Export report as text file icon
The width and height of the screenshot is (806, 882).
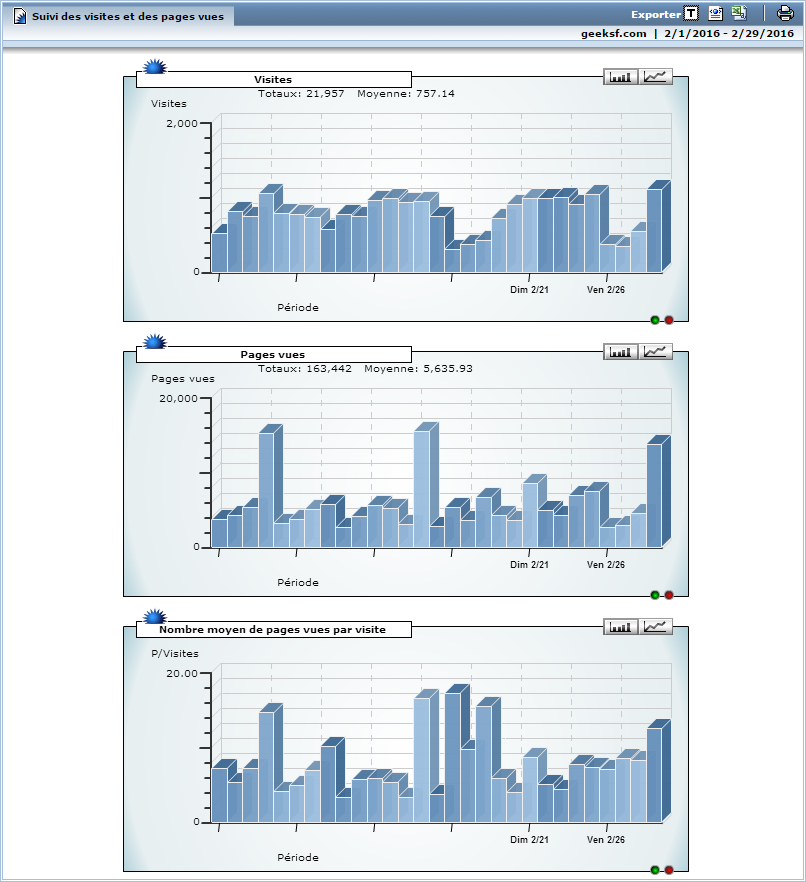[x=691, y=13]
